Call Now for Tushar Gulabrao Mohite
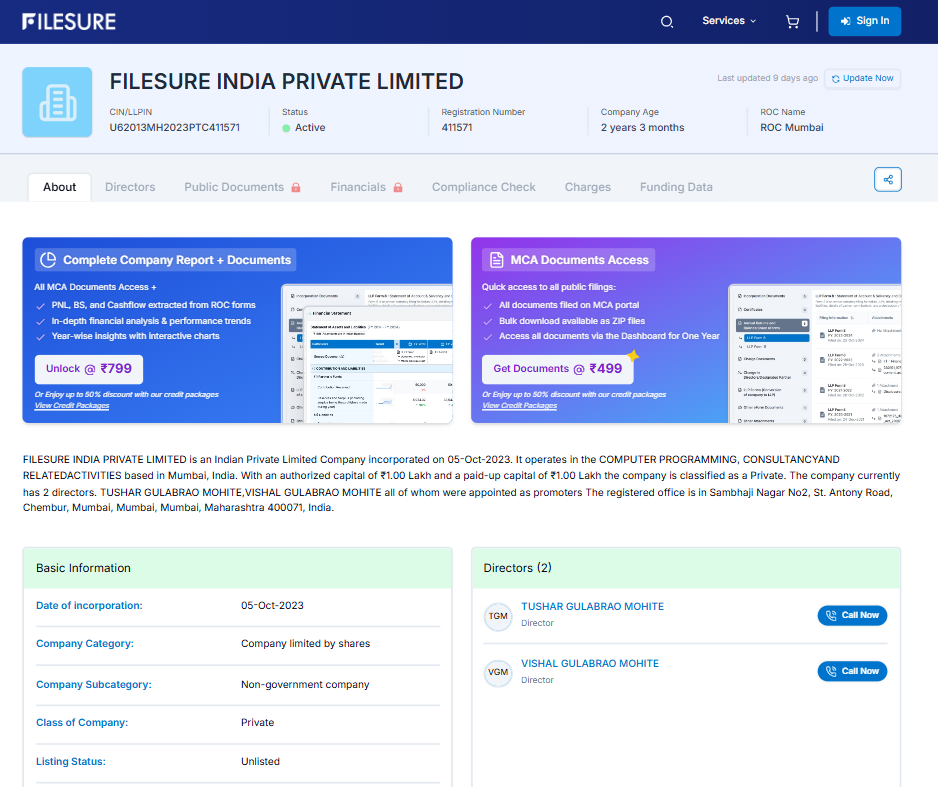 852,615
